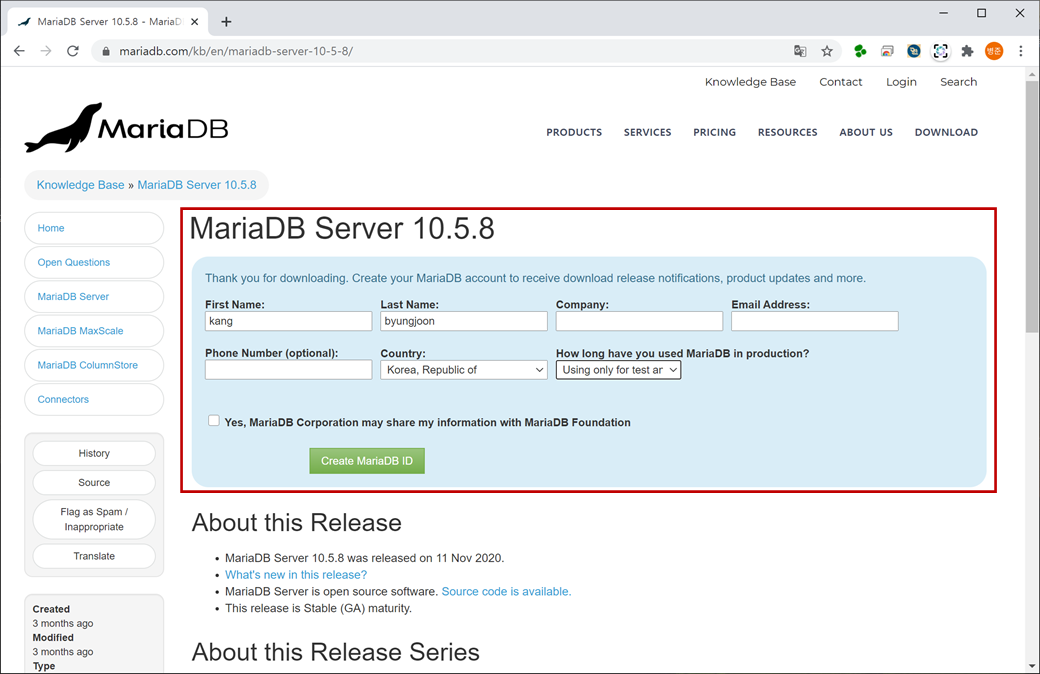Image resolution: width=1040 pixels, height=674 pixels.
Task: Reload the MariaDB page
Action: click(73, 51)
